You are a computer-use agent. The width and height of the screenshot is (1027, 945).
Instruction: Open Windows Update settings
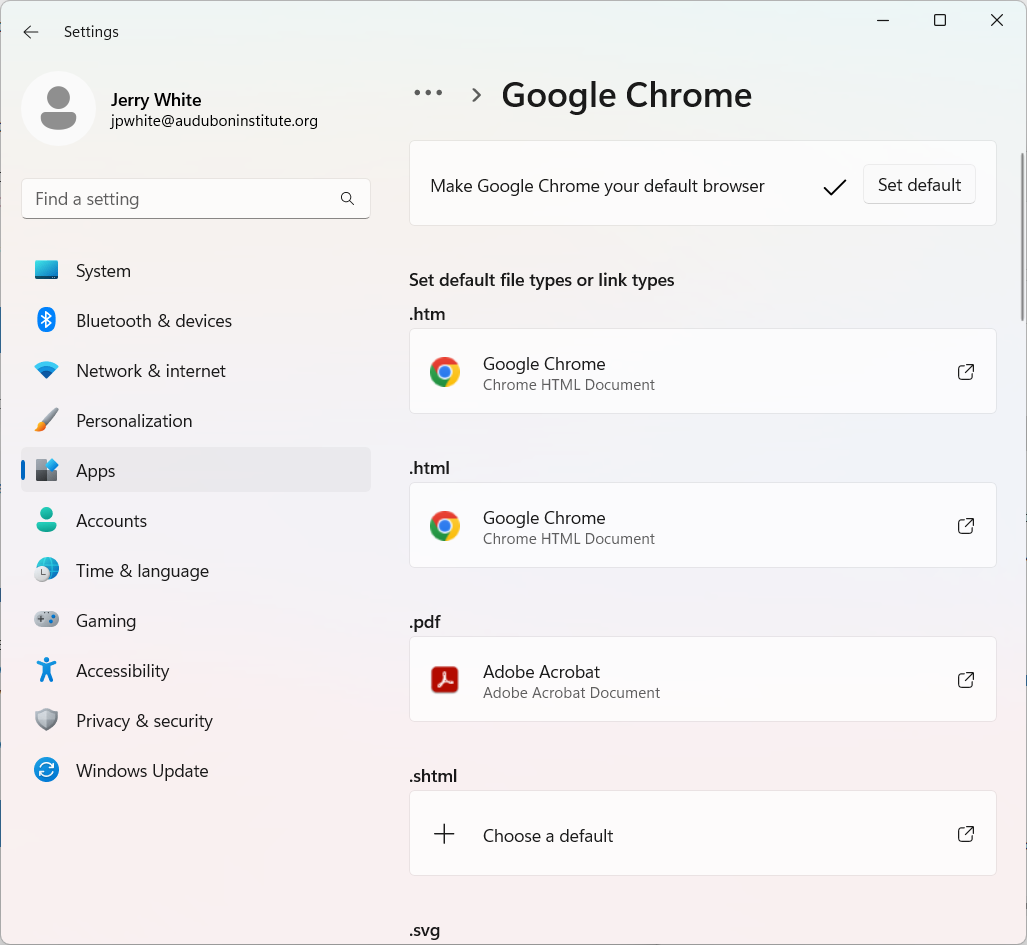[196, 771]
